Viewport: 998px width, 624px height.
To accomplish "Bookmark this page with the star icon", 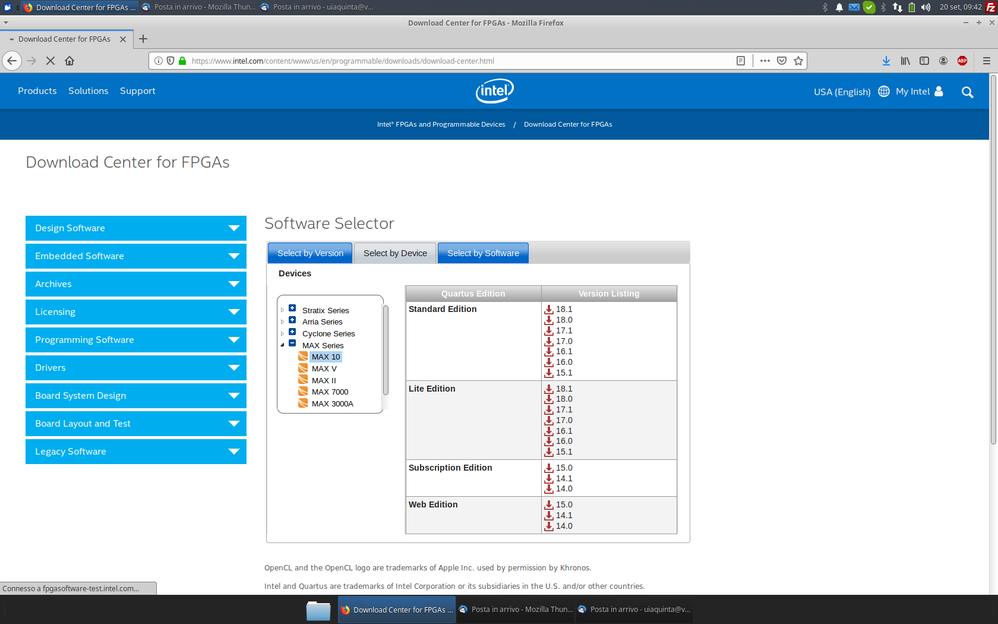I will 798,60.
